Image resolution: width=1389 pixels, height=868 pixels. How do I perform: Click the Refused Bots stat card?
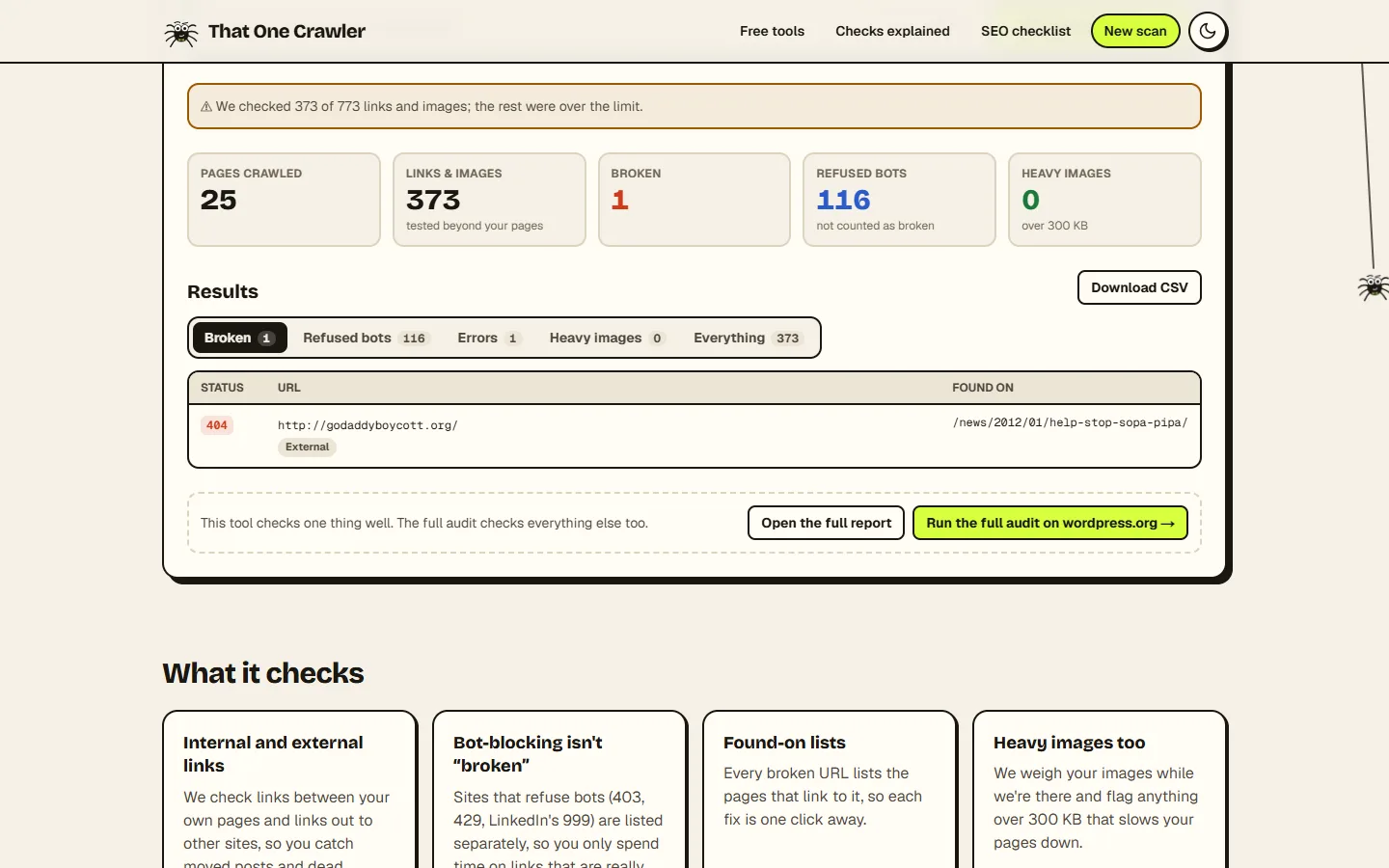click(899, 200)
